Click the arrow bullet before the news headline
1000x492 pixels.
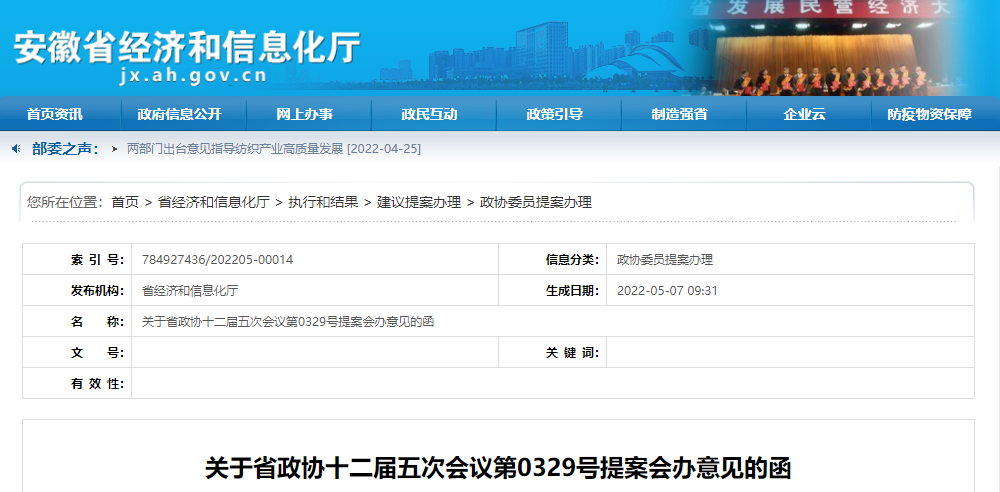point(115,149)
